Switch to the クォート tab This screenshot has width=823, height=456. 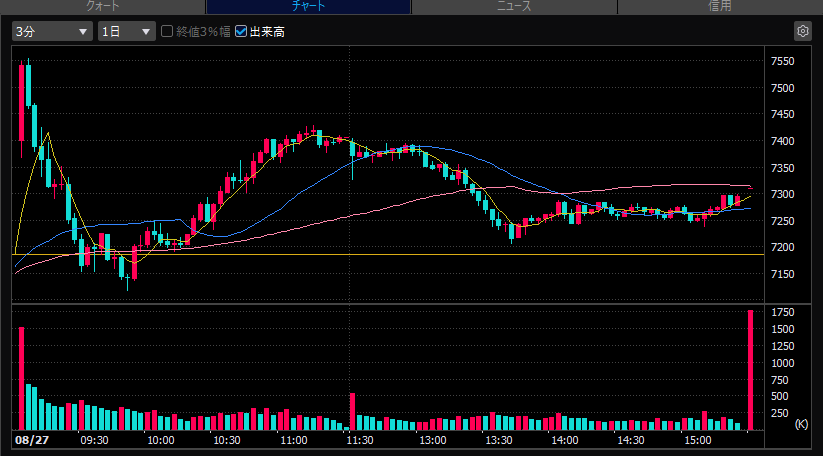(103, 6)
